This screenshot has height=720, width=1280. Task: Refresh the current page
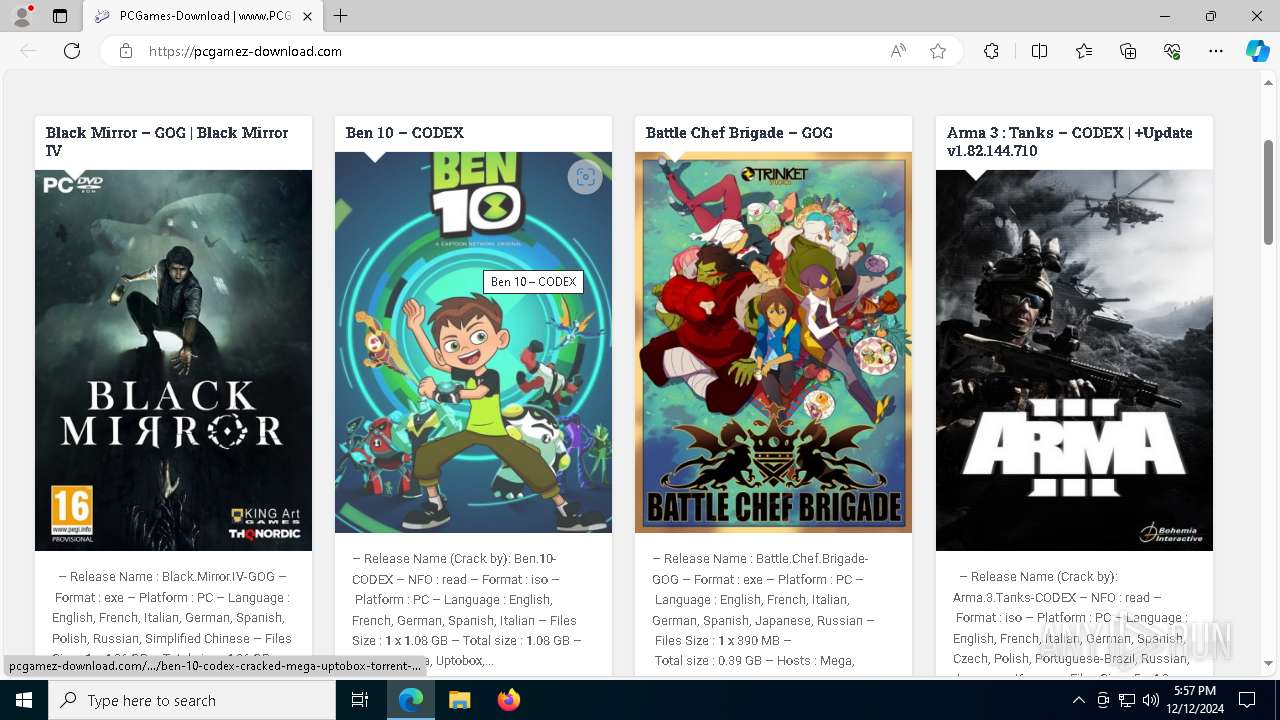tap(72, 51)
